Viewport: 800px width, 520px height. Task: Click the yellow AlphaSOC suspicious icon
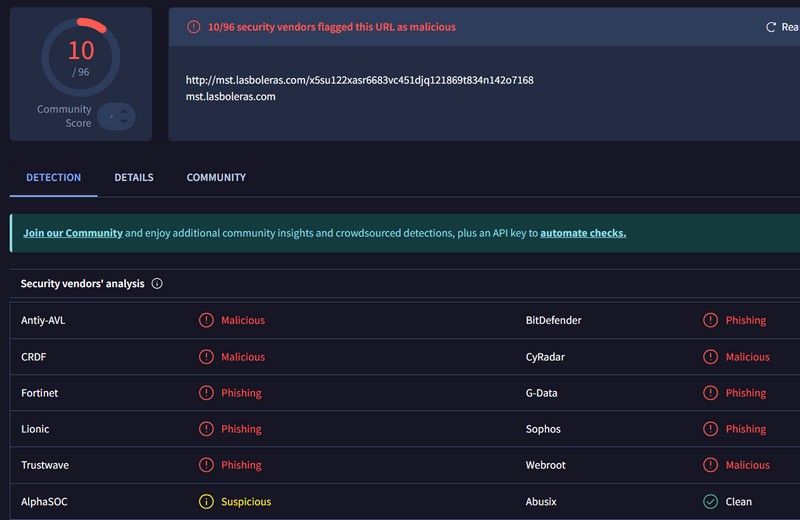tap(206, 502)
